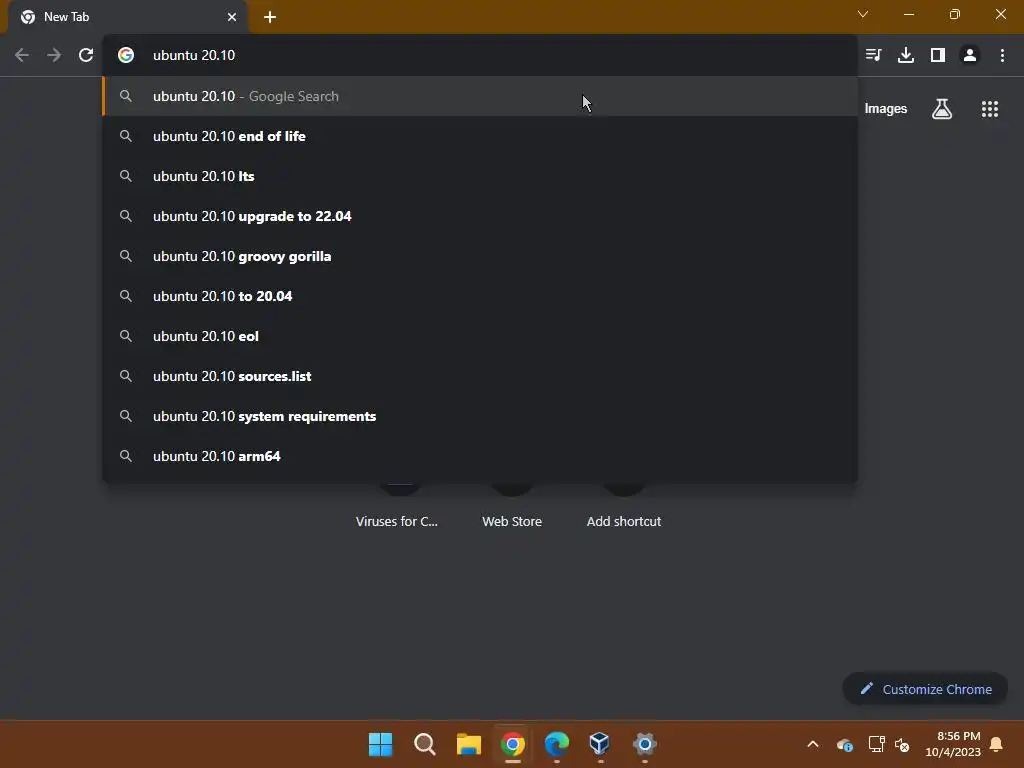Open the notifications bell icon
The width and height of the screenshot is (1024, 768).
(997, 744)
